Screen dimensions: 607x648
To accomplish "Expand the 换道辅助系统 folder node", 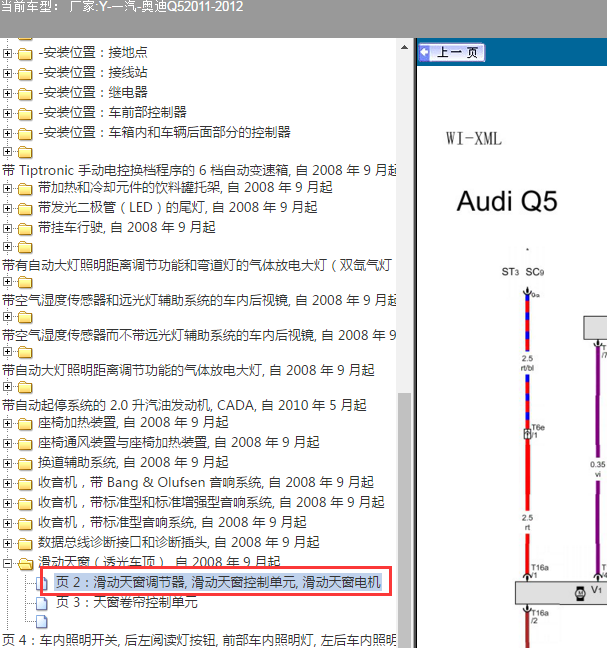I will (7, 463).
